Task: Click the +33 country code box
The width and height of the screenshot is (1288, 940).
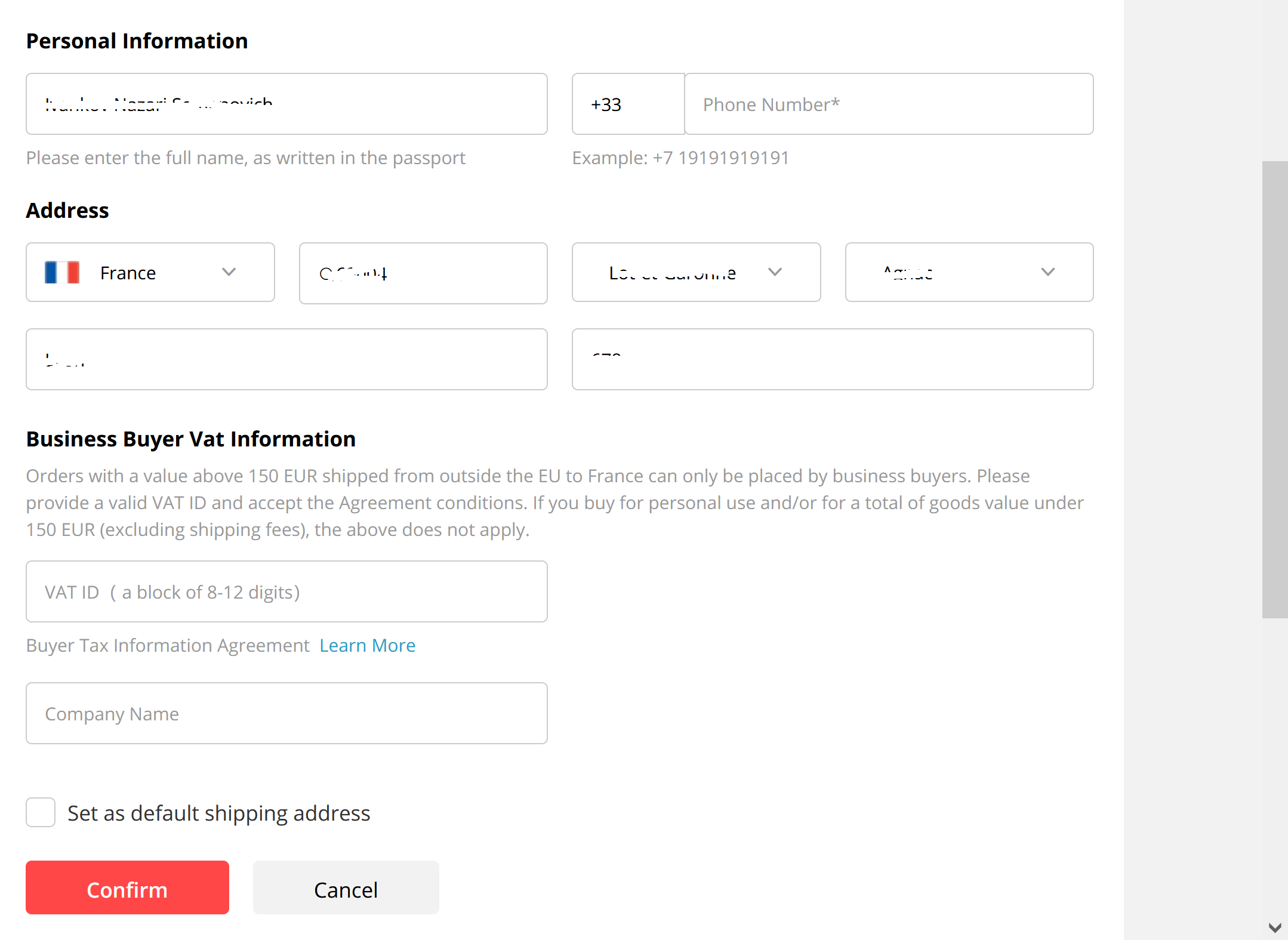Action: point(628,104)
